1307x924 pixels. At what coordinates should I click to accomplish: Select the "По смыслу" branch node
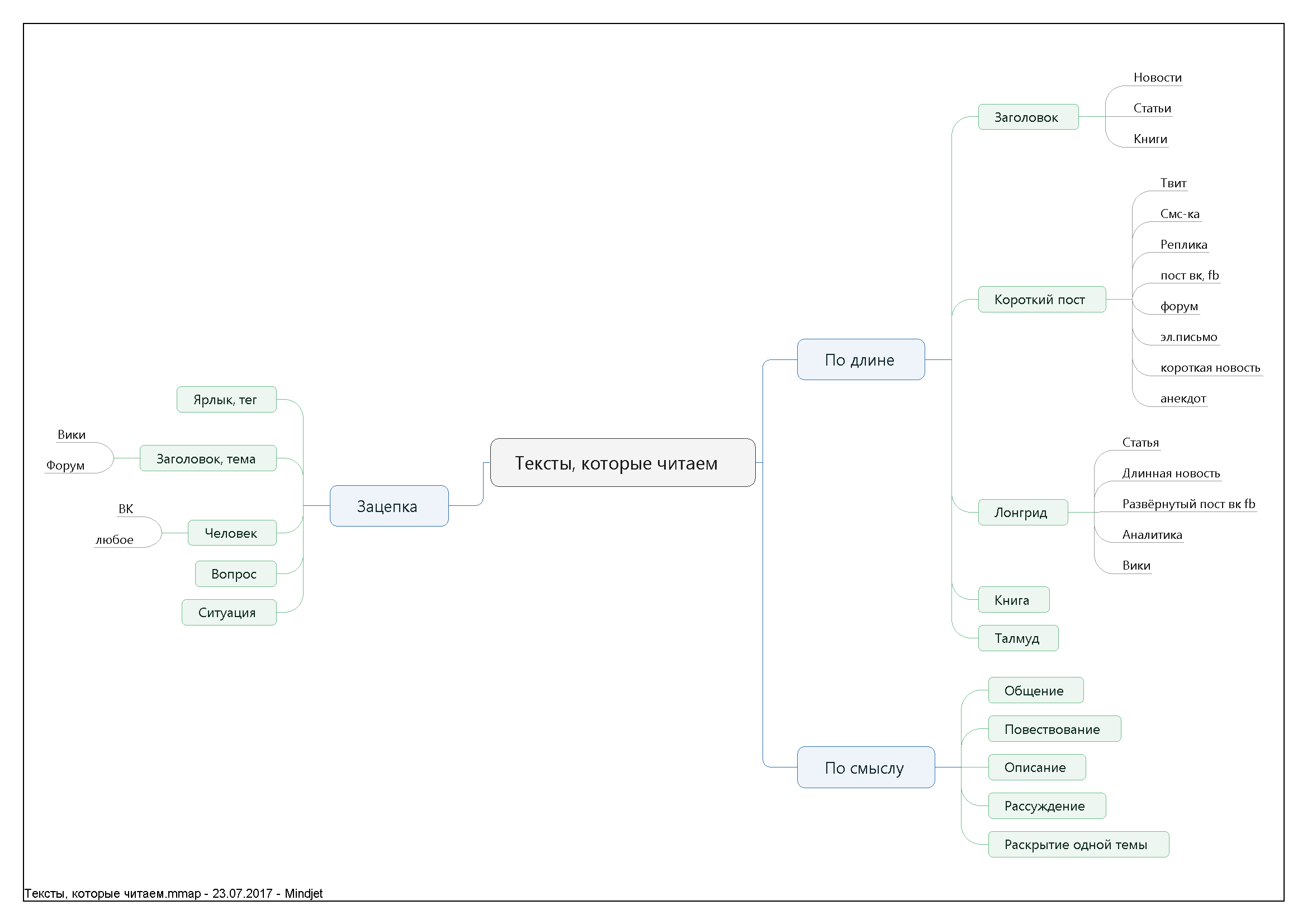click(x=865, y=767)
